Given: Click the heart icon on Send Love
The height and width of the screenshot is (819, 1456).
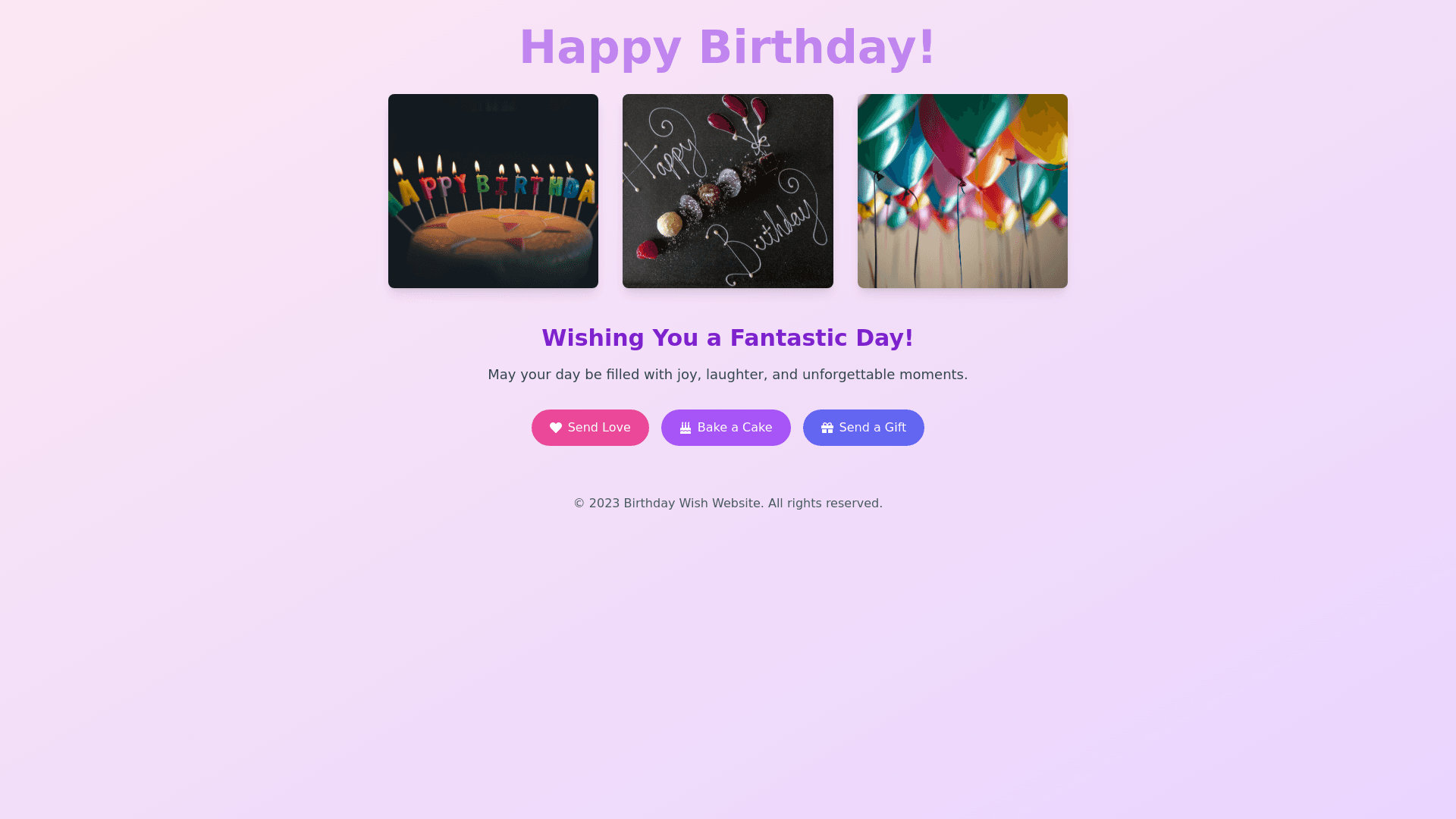Looking at the screenshot, I should pos(556,428).
